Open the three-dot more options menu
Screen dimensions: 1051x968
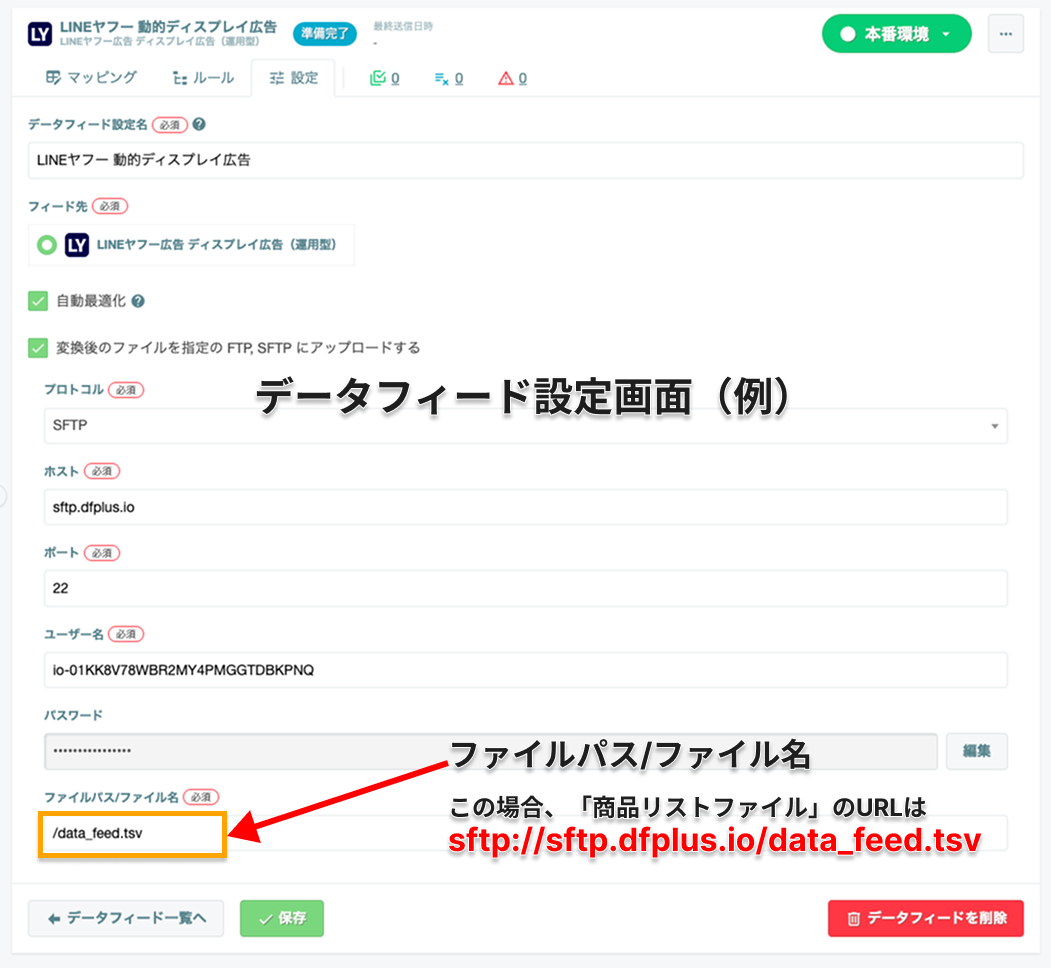click(x=1005, y=34)
